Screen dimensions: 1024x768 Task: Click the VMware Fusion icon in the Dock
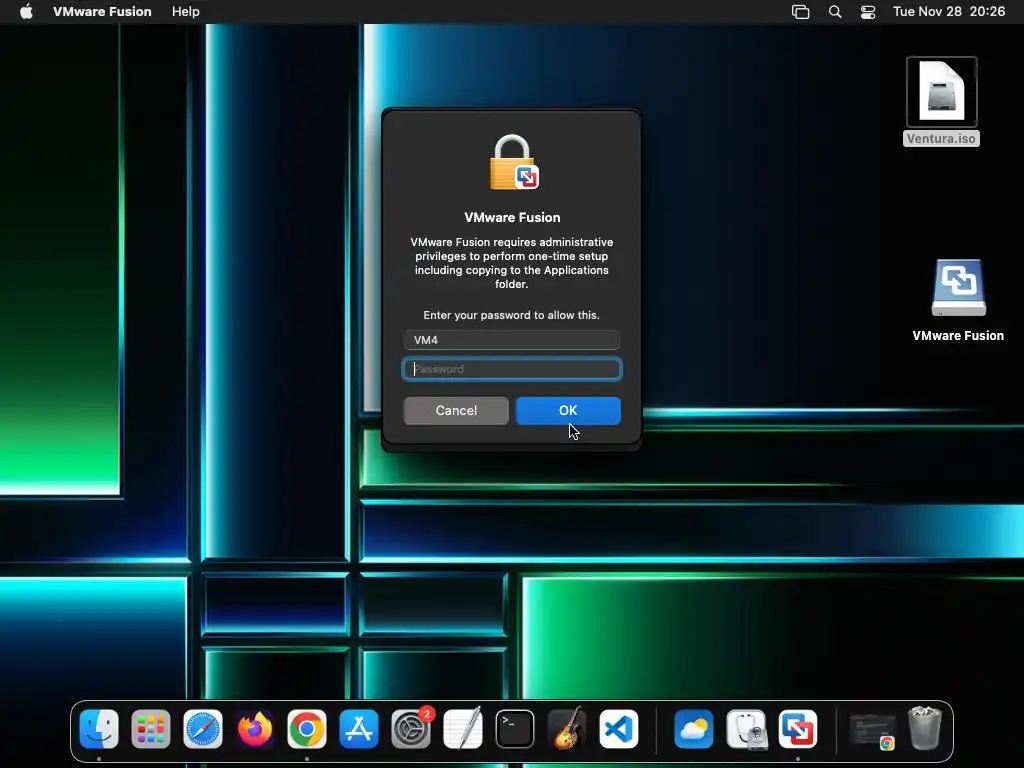click(797, 729)
